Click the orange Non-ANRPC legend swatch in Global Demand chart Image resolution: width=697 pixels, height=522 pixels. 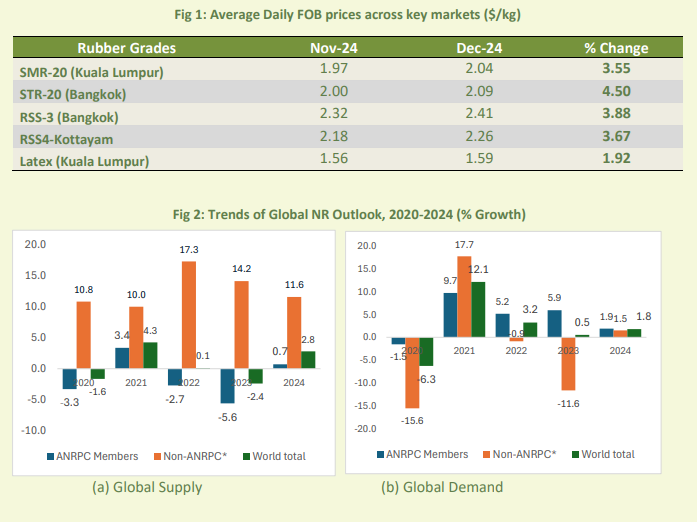[489, 454]
